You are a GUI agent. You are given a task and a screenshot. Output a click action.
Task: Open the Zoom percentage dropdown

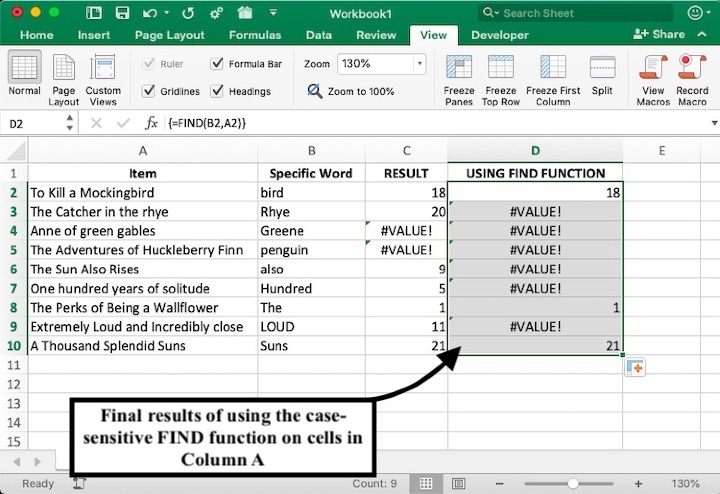419,64
